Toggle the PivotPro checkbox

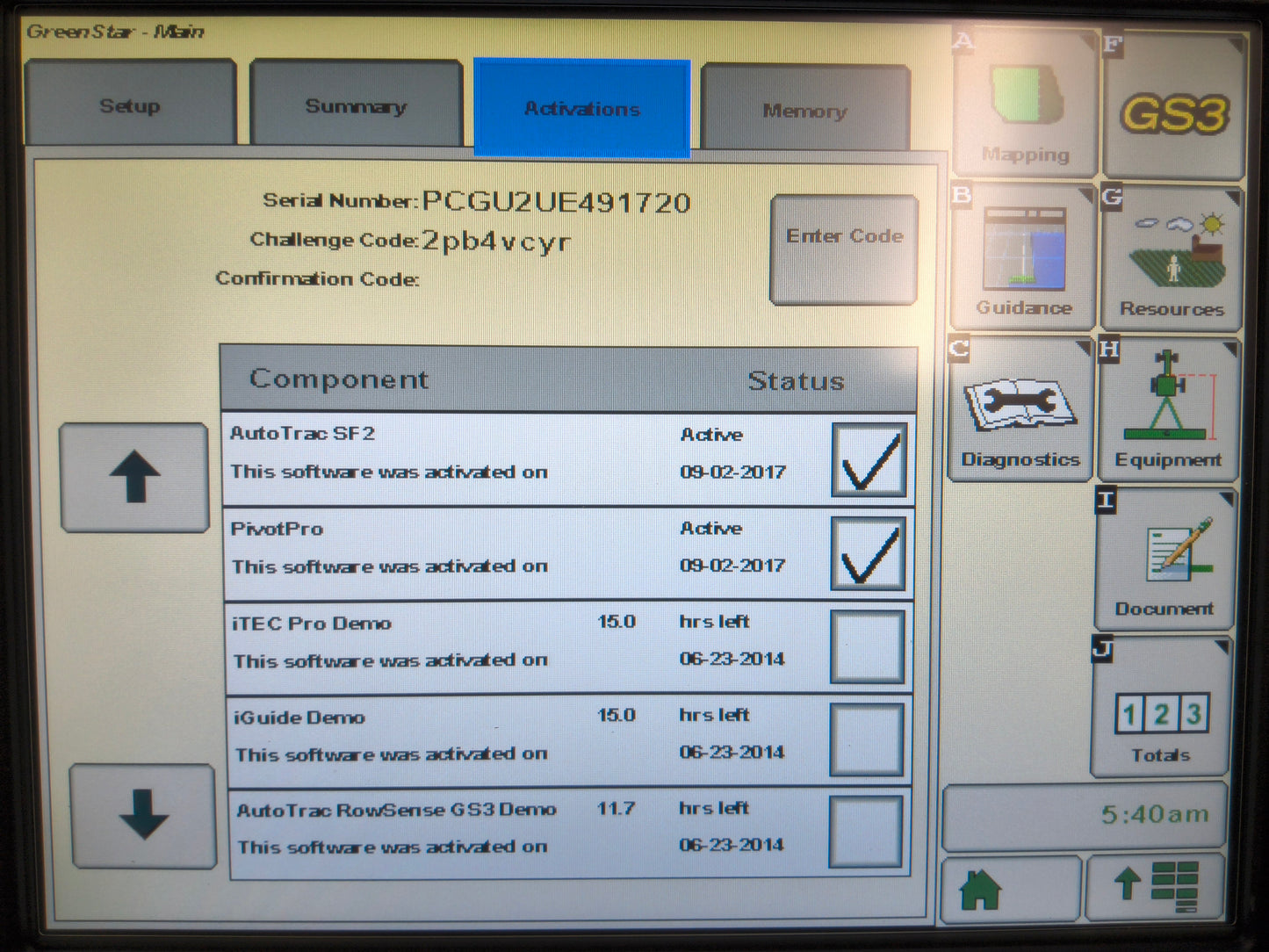pos(868,554)
